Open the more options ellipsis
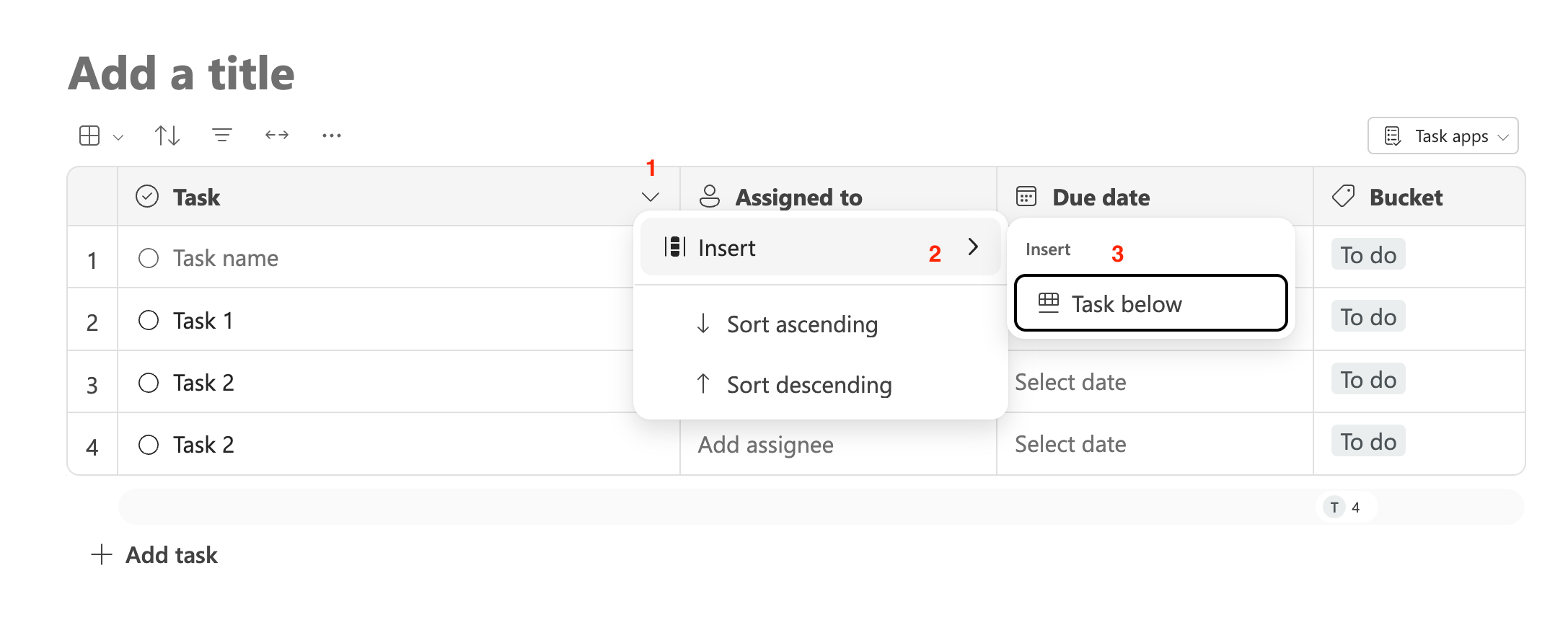The image size is (1568, 643). tap(332, 135)
